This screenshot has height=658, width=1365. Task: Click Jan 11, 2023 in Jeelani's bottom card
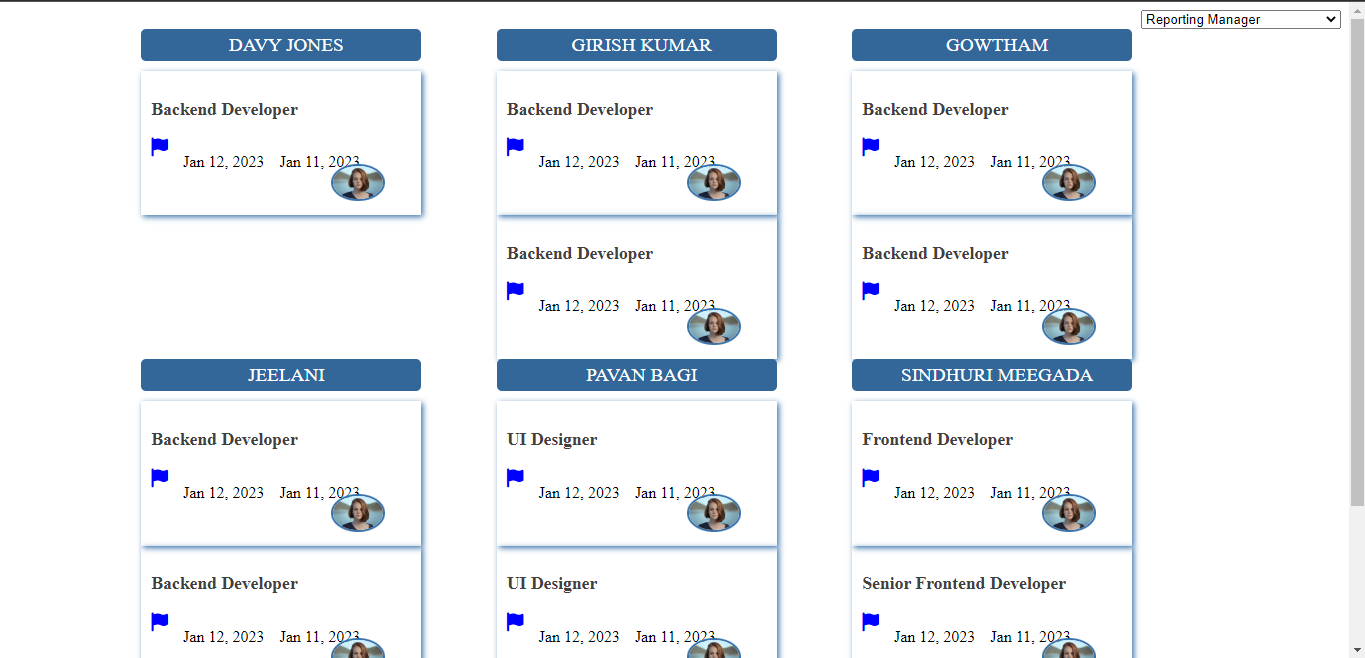(320, 637)
